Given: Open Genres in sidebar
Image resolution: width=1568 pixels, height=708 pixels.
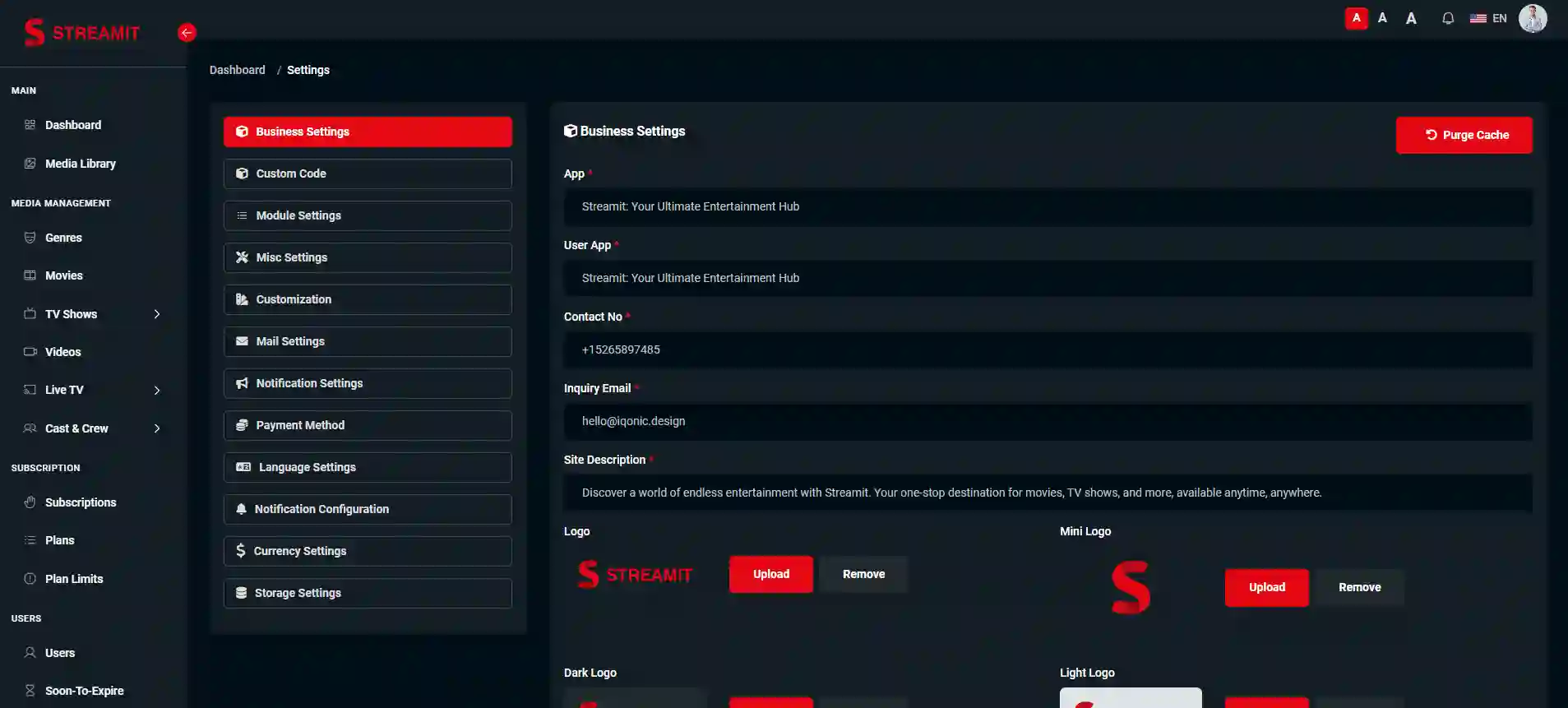Looking at the screenshot, I should [63, 238].
